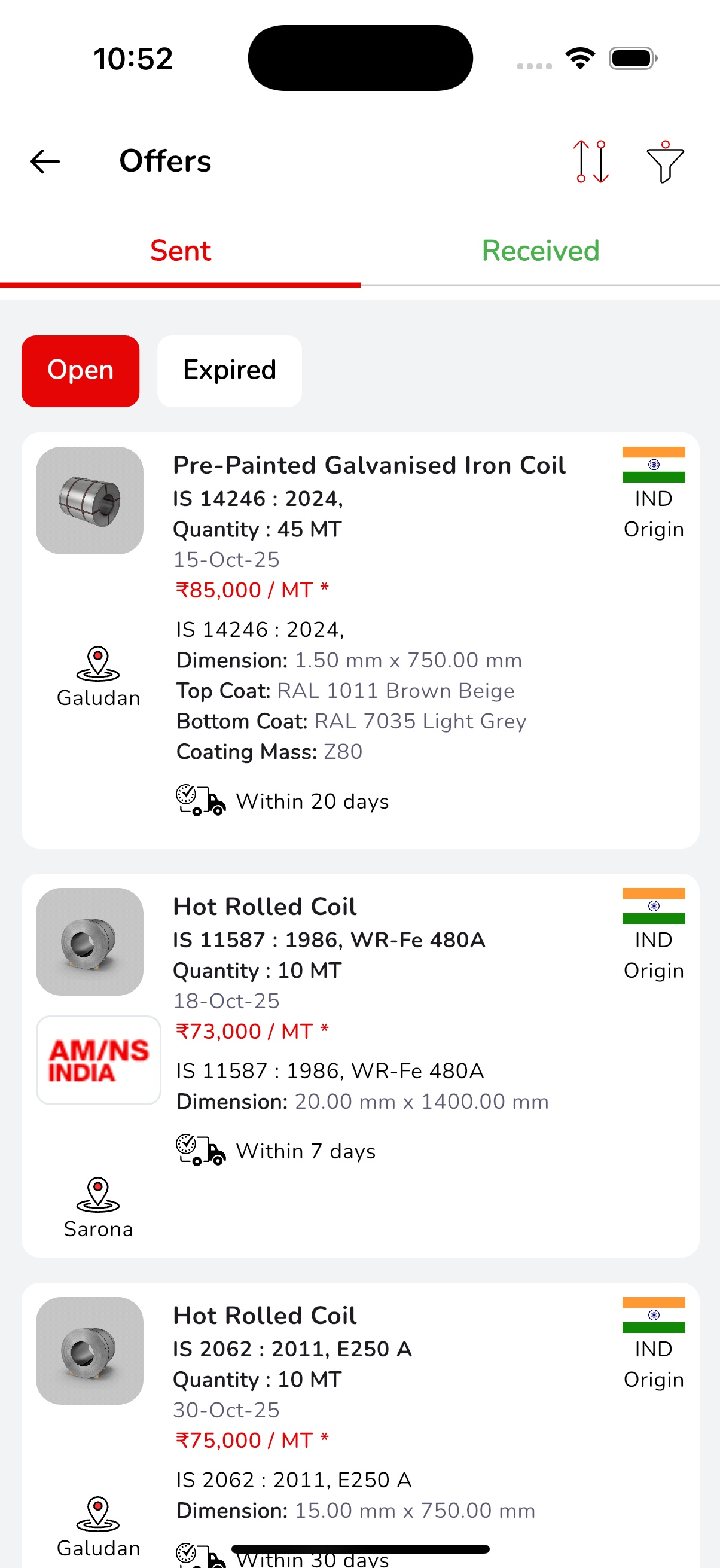Open the filter funnel icon
Viewport: 720px width, 1568px height.
[664, 161]
